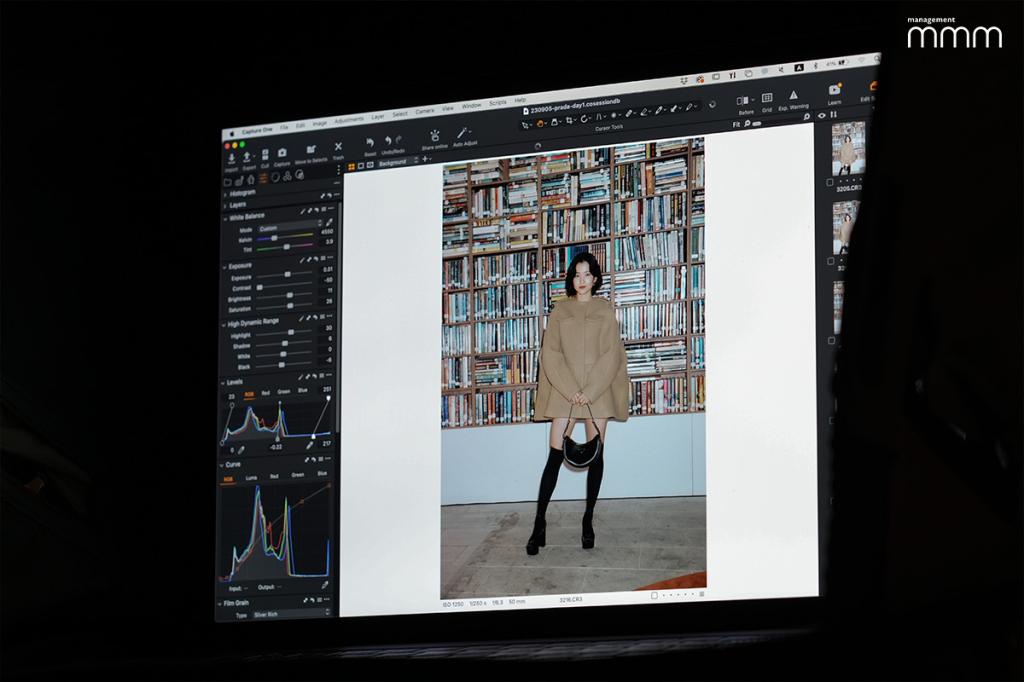Select the Blue channel tab in Curve
Viewport: 1024px width, 682px height.
pos(322,473)
